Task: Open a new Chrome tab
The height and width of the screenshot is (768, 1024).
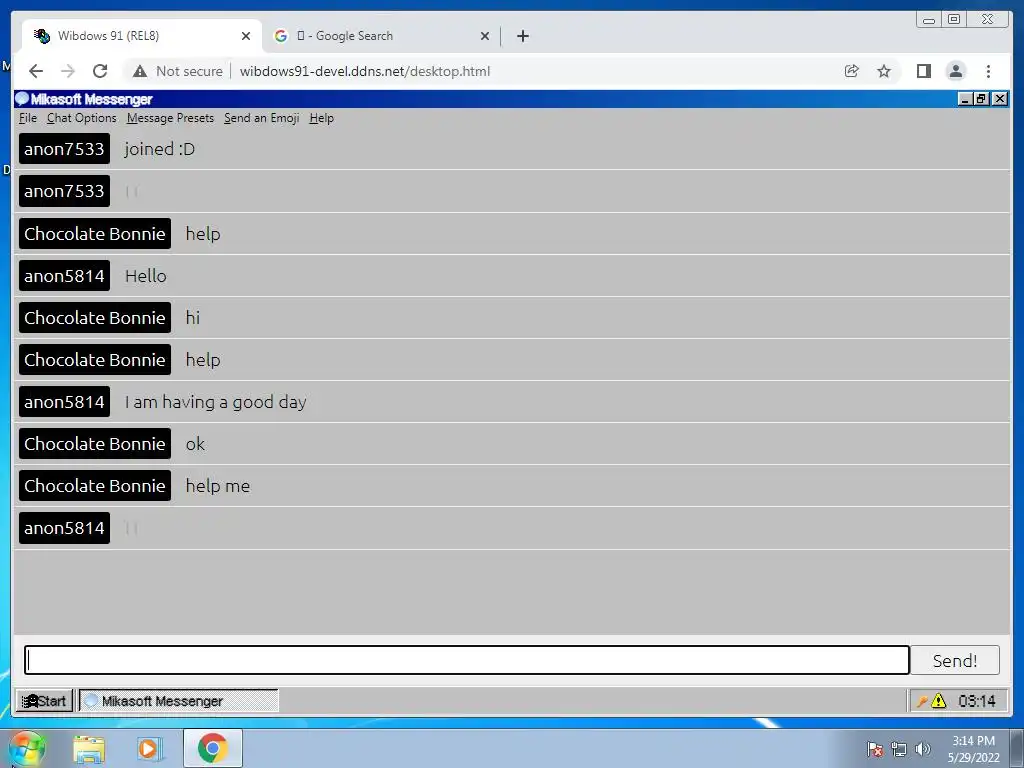Action: pos(522,36)
